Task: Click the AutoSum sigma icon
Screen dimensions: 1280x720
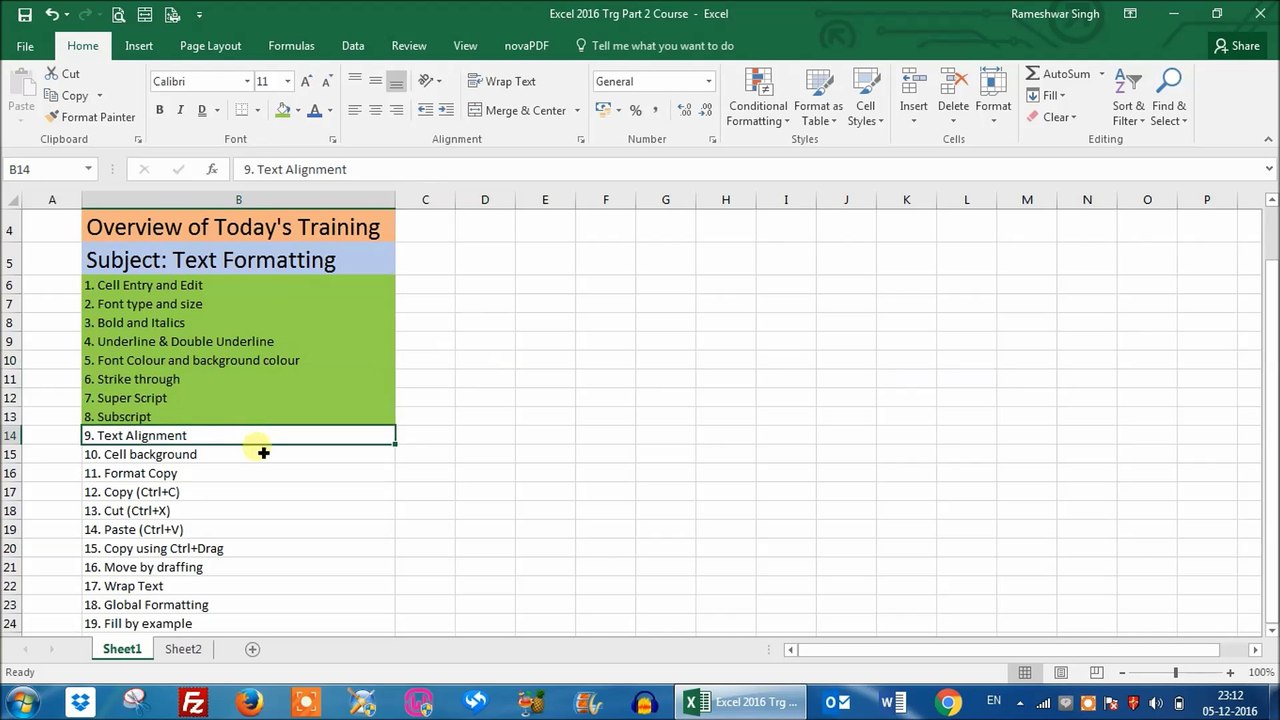Action: click(1032, 74)
